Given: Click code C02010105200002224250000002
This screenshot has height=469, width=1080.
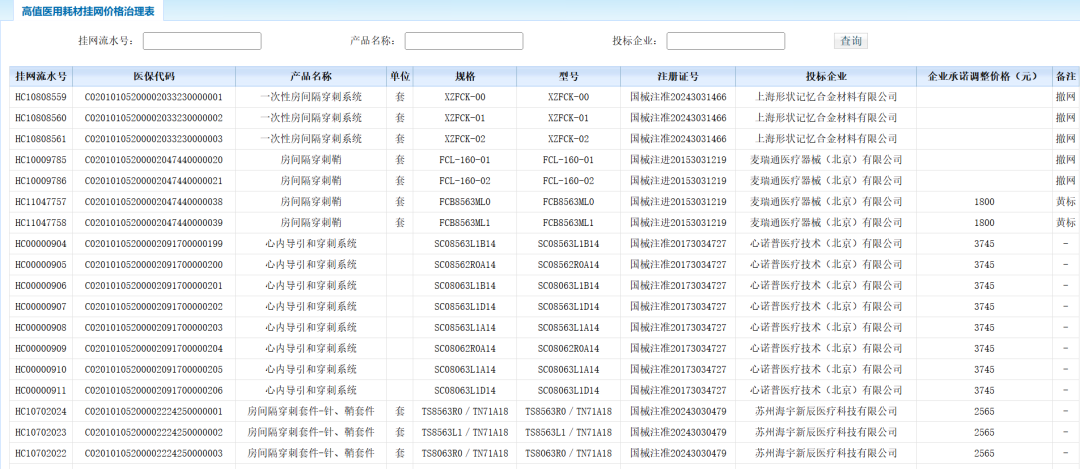Looking at the screenshot, I should tap(154, 432).
